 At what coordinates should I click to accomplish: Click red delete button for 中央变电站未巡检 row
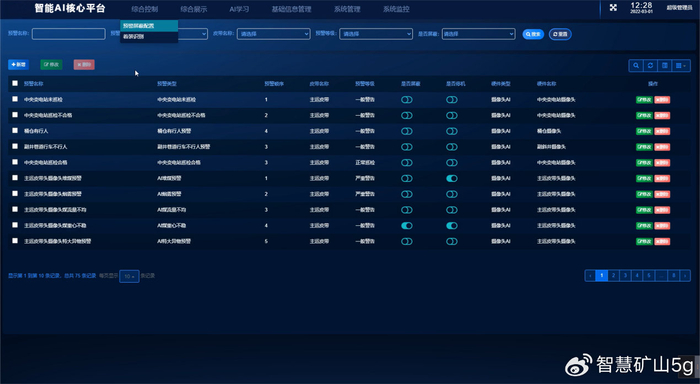[662, 100]
